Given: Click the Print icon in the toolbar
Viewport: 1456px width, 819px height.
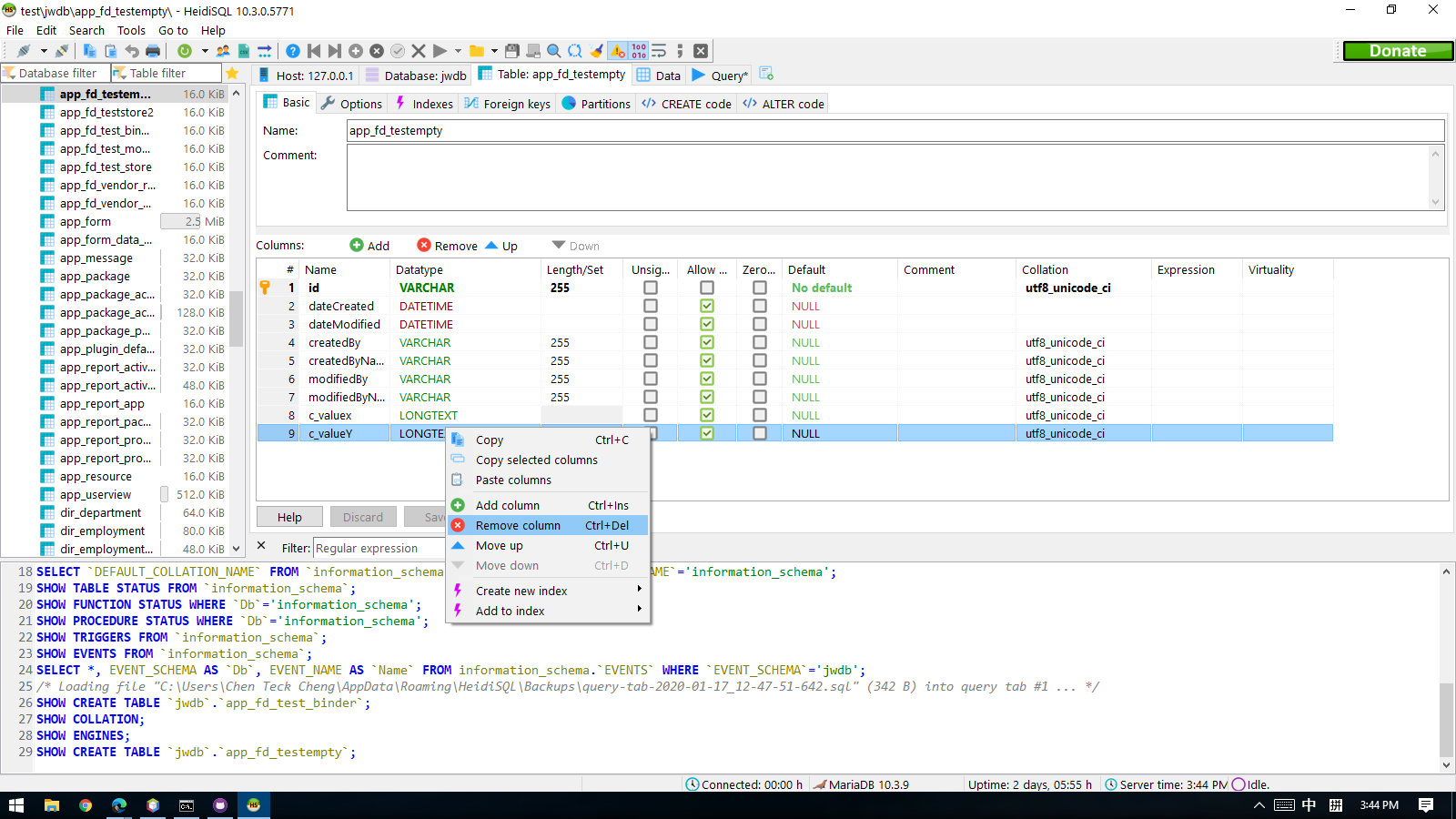Looking at the screenshot, I should 153,51.
